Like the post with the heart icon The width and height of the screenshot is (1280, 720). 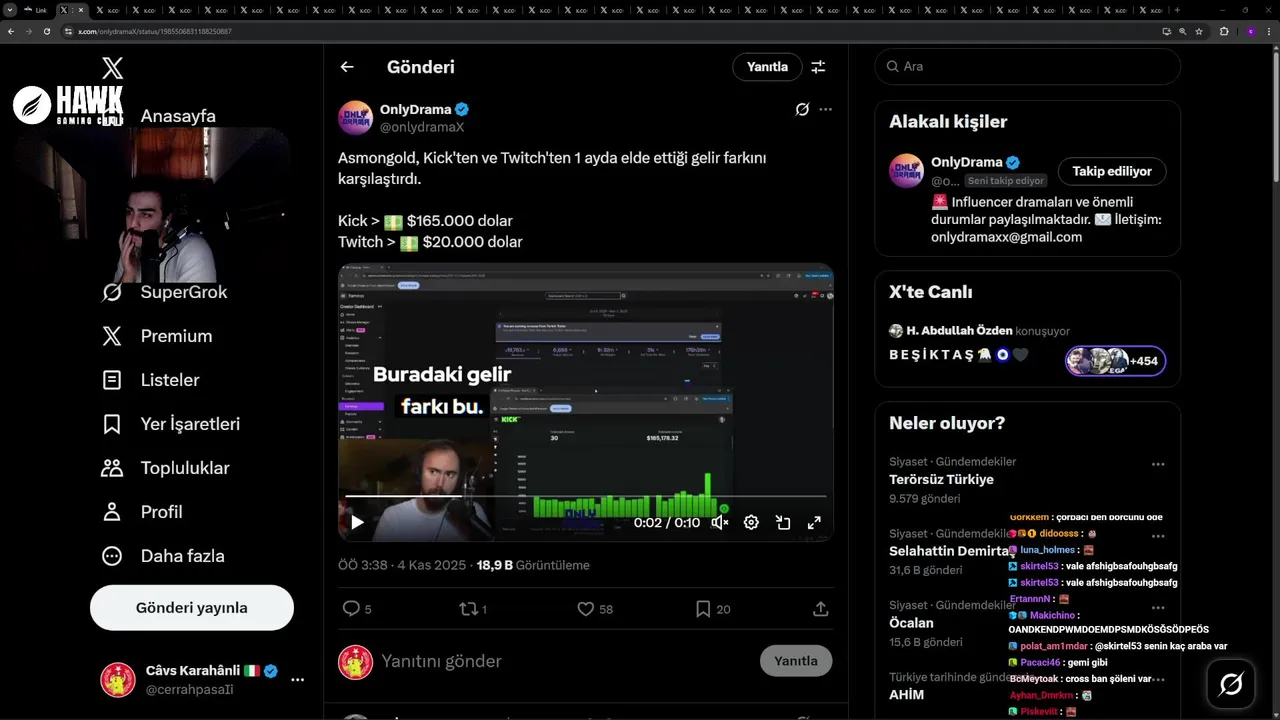pos(595,609)
